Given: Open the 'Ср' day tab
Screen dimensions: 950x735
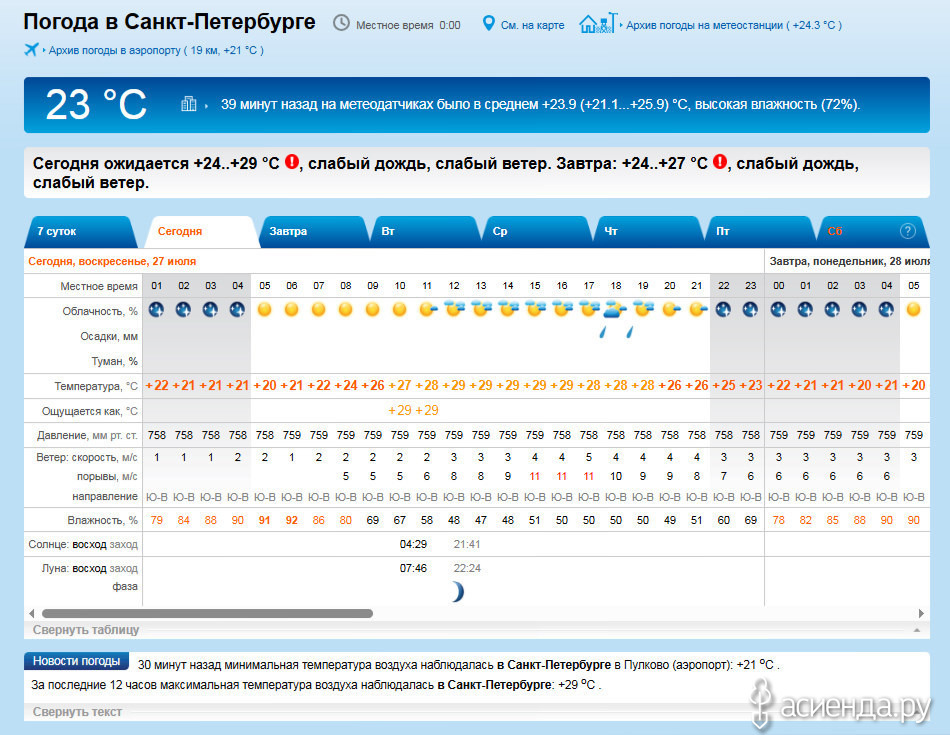Looking at the screenshot, I should pos(537,231).
